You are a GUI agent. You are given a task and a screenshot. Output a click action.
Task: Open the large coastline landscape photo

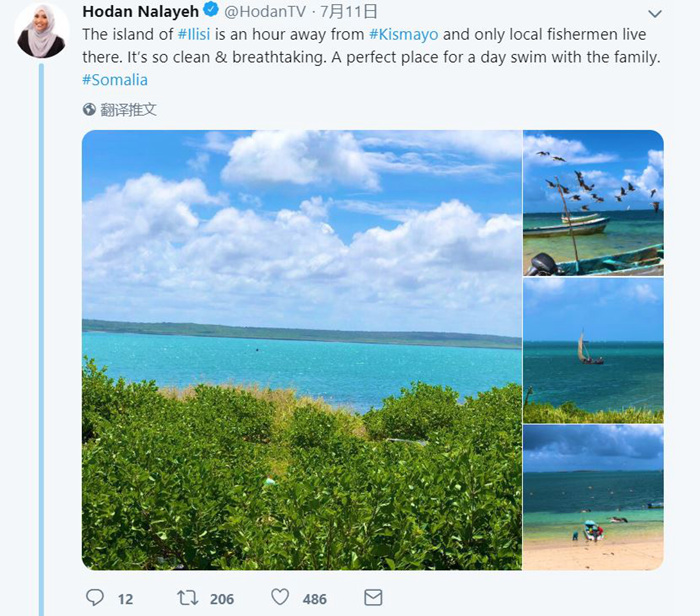point(301,350)
